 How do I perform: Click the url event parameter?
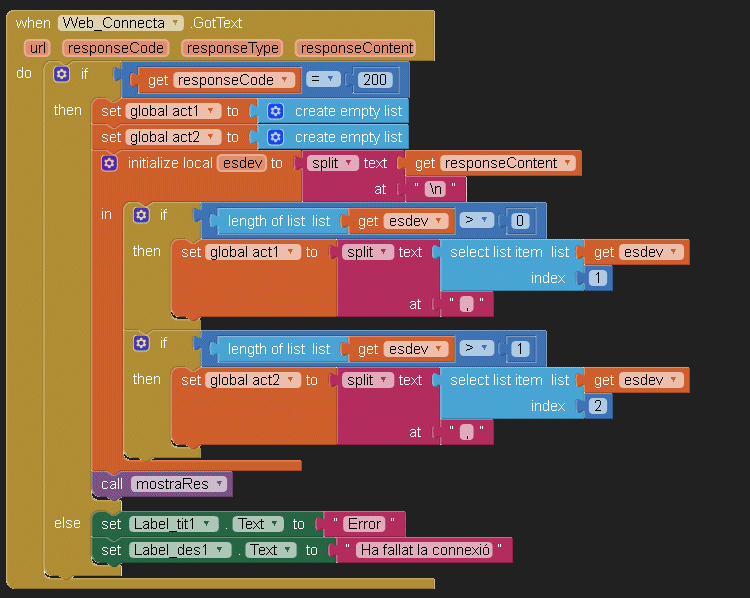38,47
